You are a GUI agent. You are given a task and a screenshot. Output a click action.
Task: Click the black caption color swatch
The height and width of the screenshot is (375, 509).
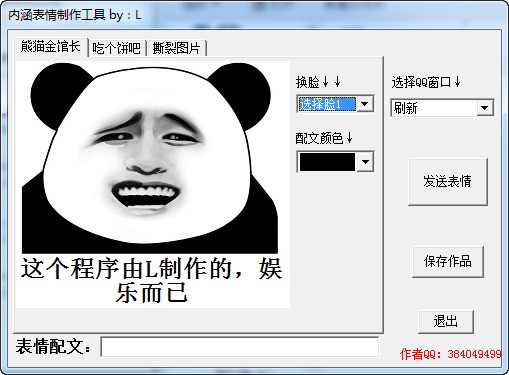(x=327, y=162)
